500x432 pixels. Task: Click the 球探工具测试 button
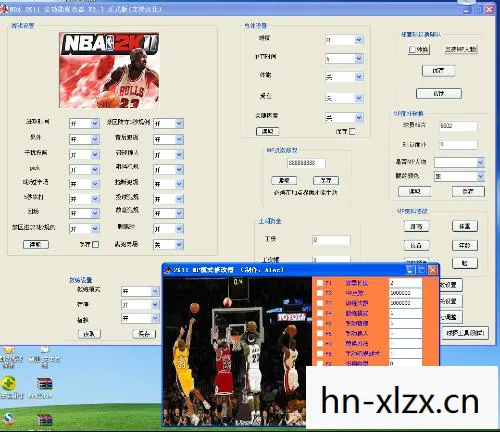pos(465,333)
